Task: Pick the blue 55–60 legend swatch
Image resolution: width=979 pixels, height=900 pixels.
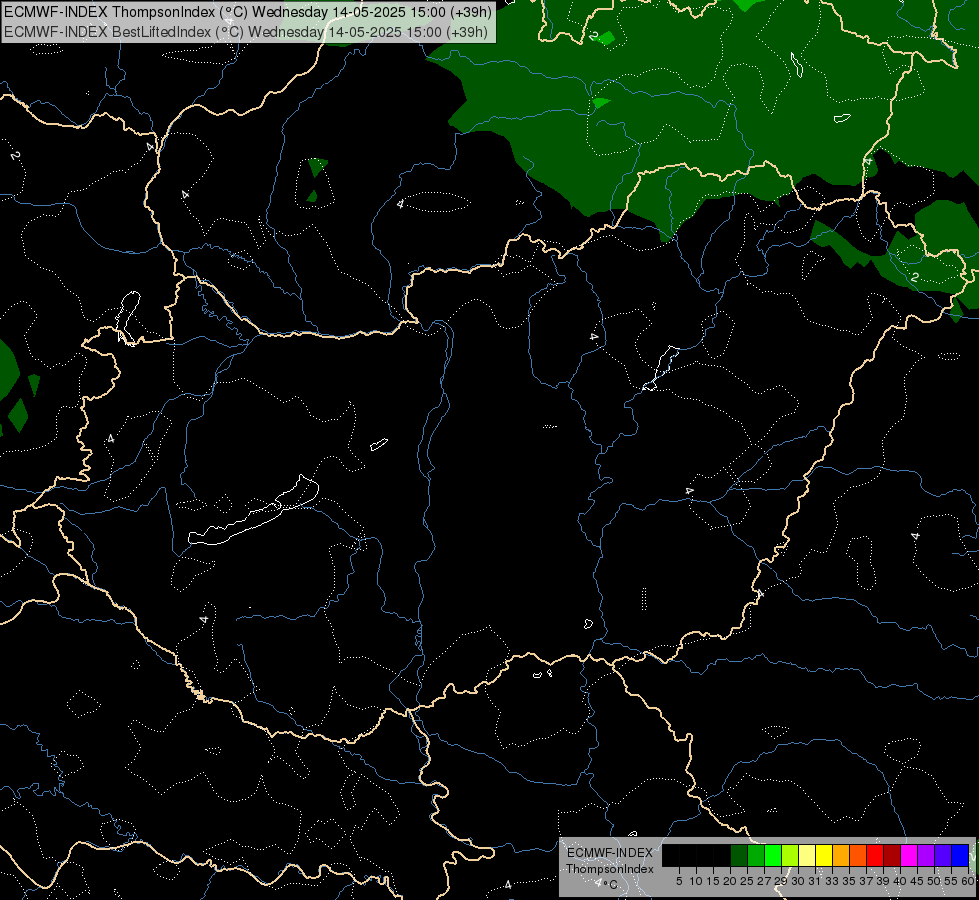Action: pos(960,855)
